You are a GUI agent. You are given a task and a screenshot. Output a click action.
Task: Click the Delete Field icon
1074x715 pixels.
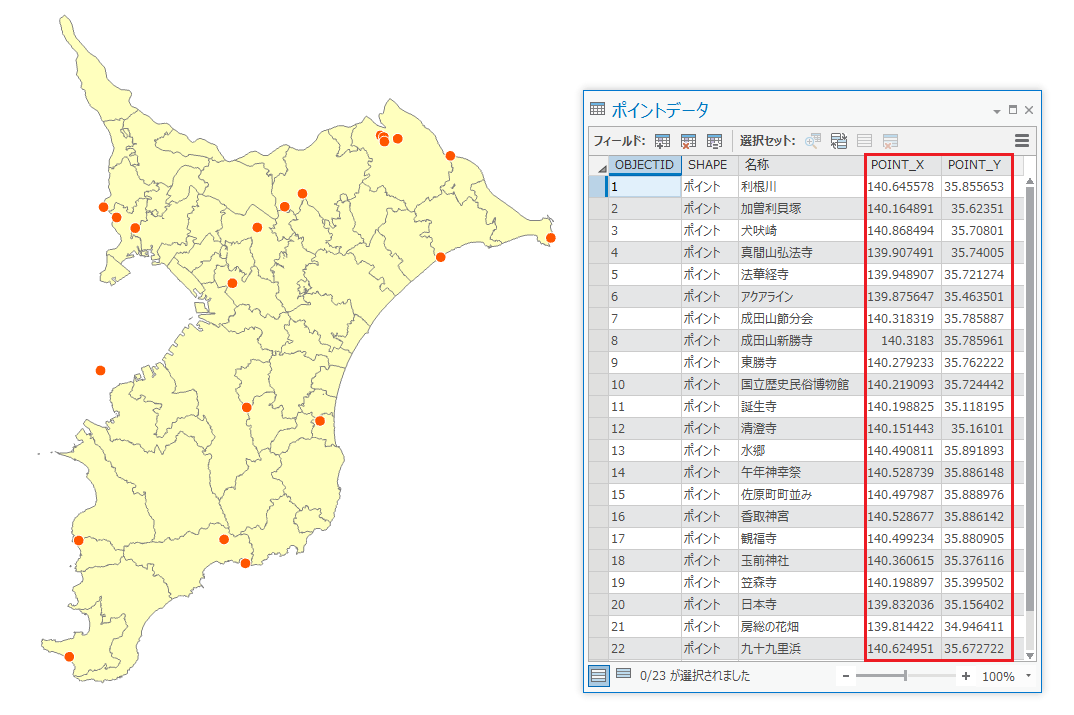[688, 141]
